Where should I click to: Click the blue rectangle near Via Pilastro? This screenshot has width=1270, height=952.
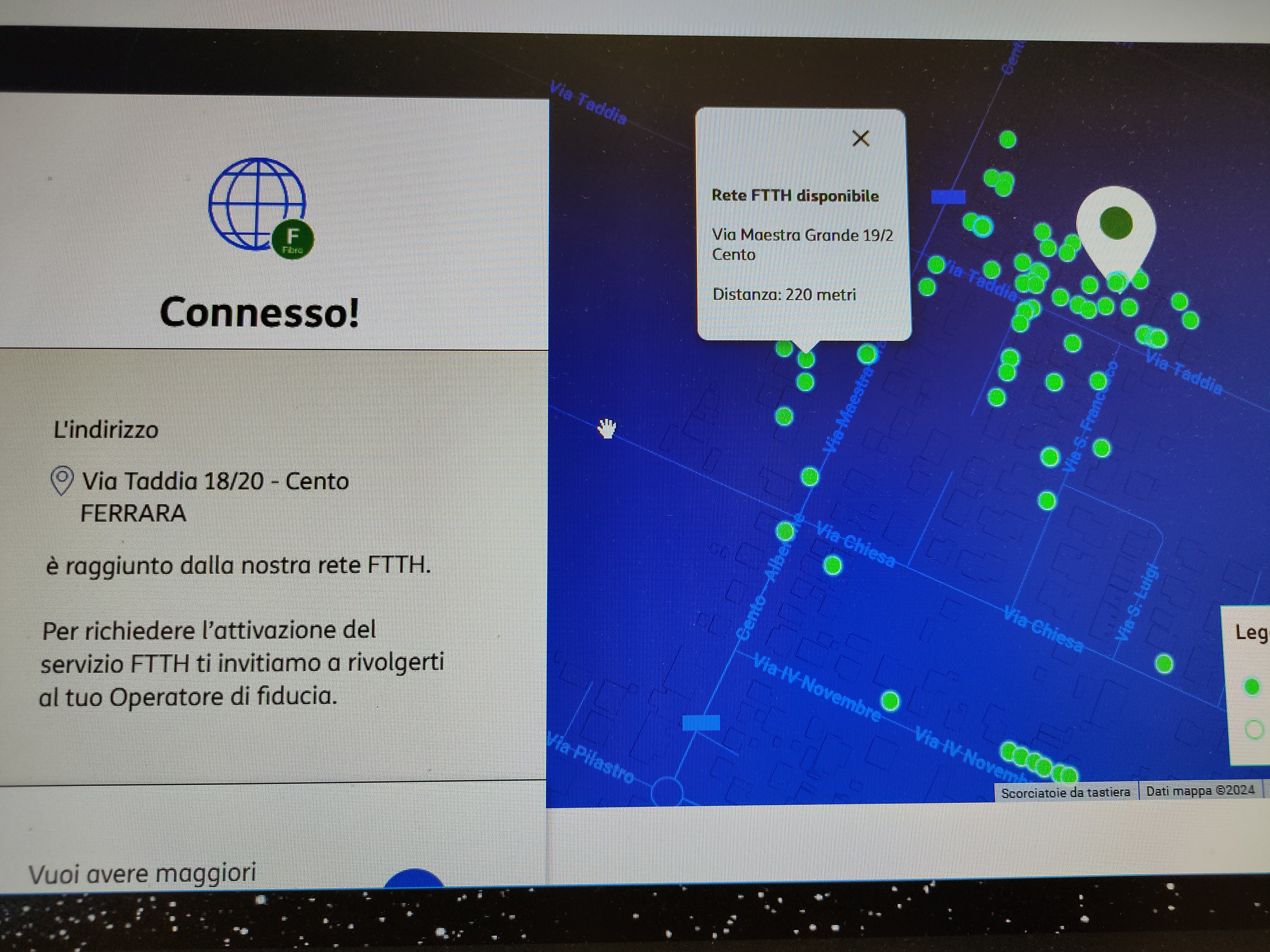701,723
